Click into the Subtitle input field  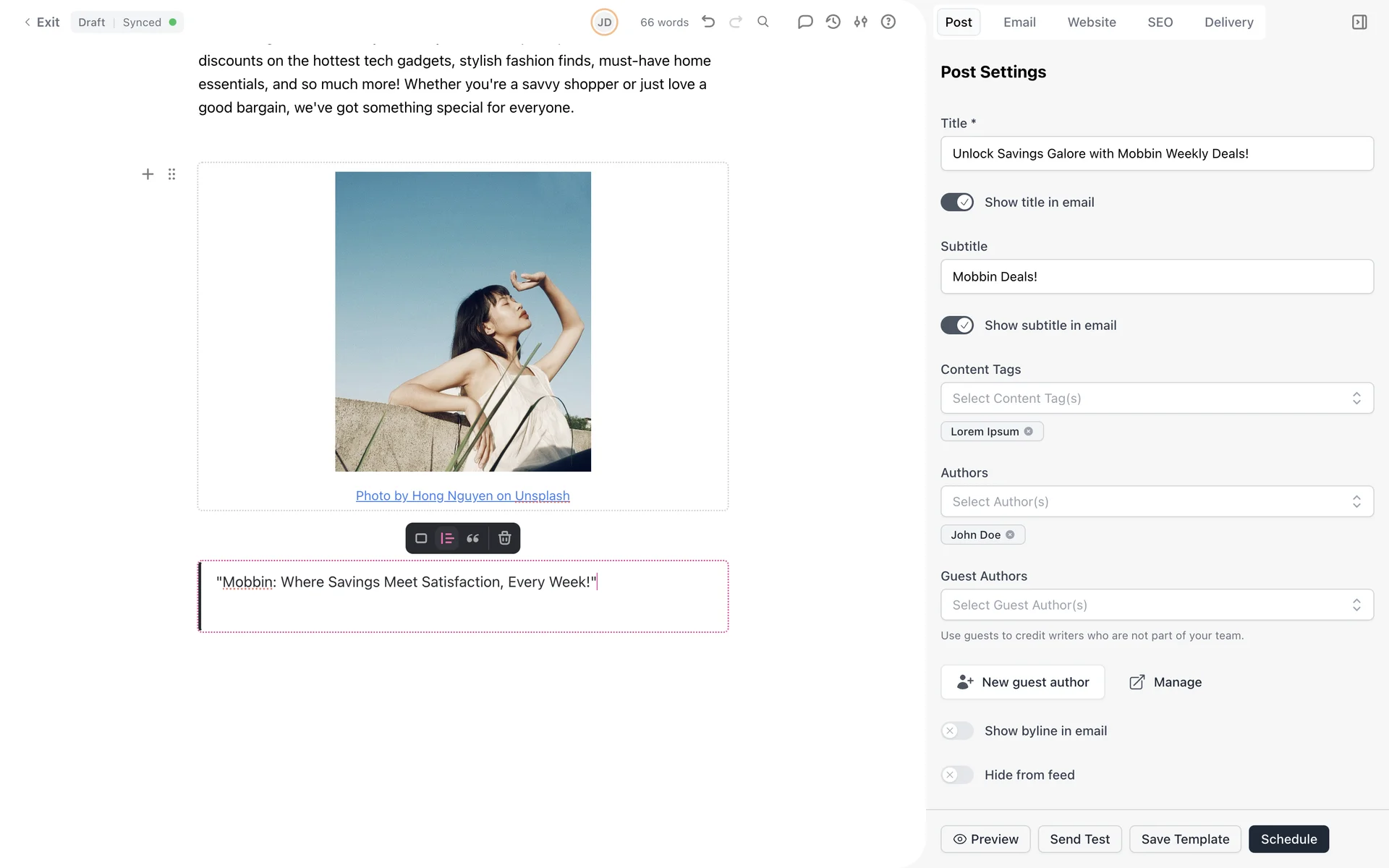[x=1156, y=276]
